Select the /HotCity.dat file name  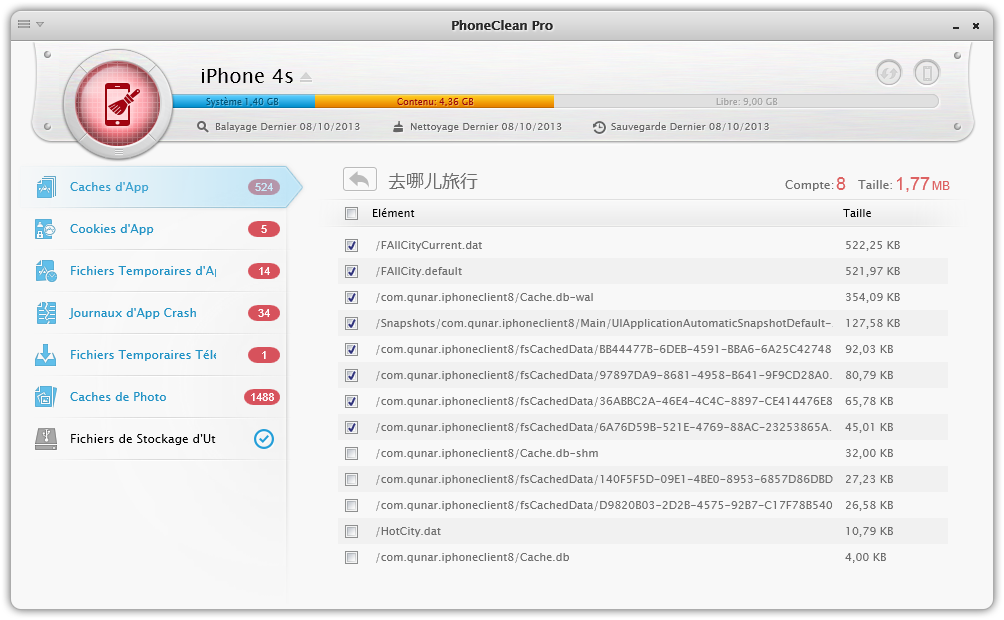click(409, 532)
